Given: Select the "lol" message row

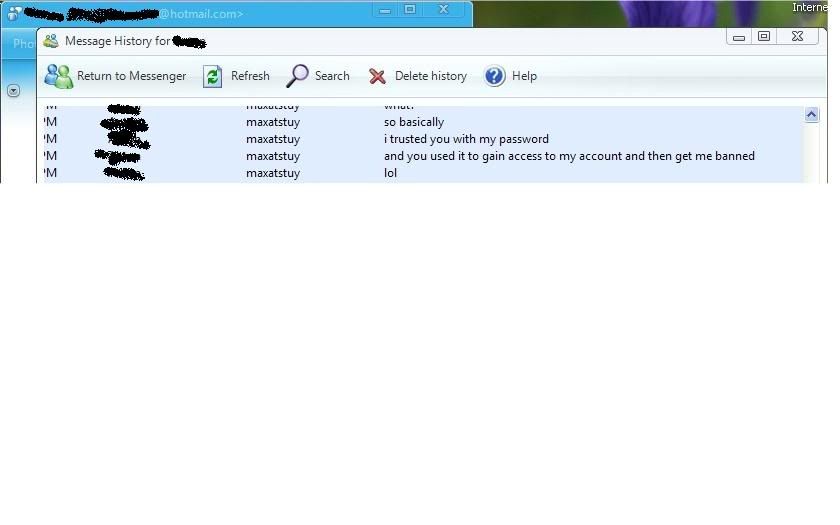Looking at the screenshot, I should point(391,173).
